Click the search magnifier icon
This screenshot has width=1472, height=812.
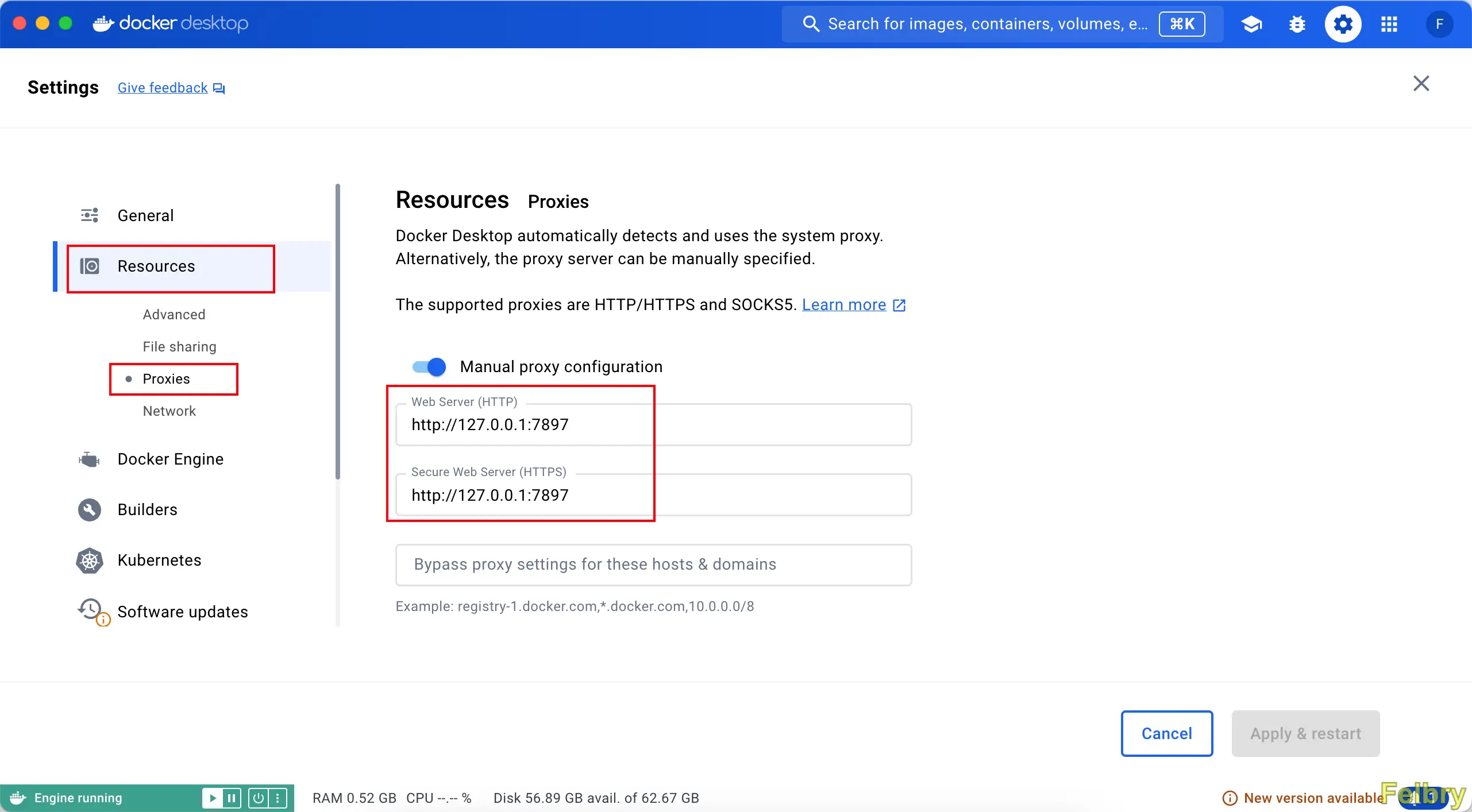coord(811,24)
